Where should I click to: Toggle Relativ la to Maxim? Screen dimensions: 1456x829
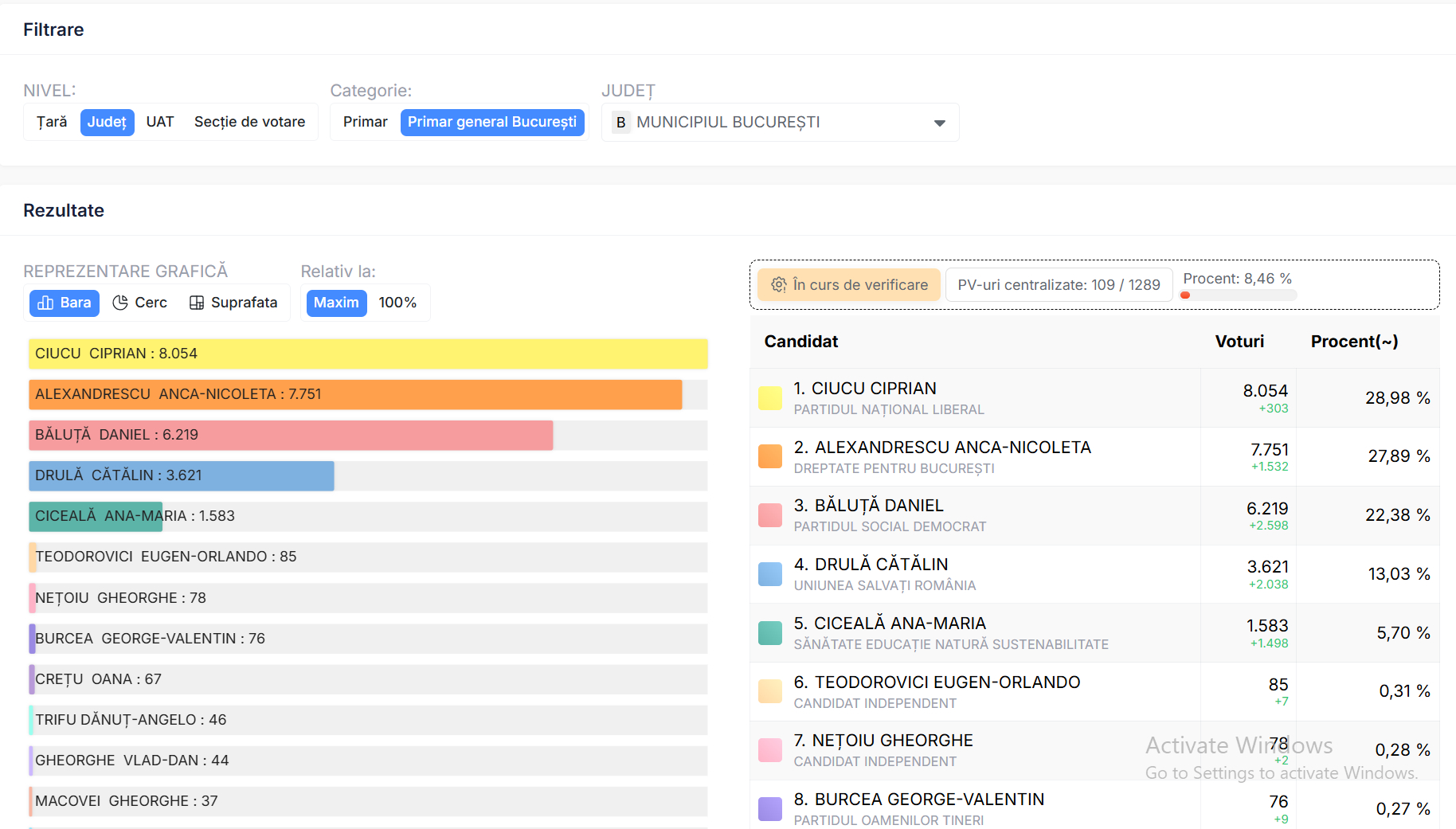(x=336, y=303)
